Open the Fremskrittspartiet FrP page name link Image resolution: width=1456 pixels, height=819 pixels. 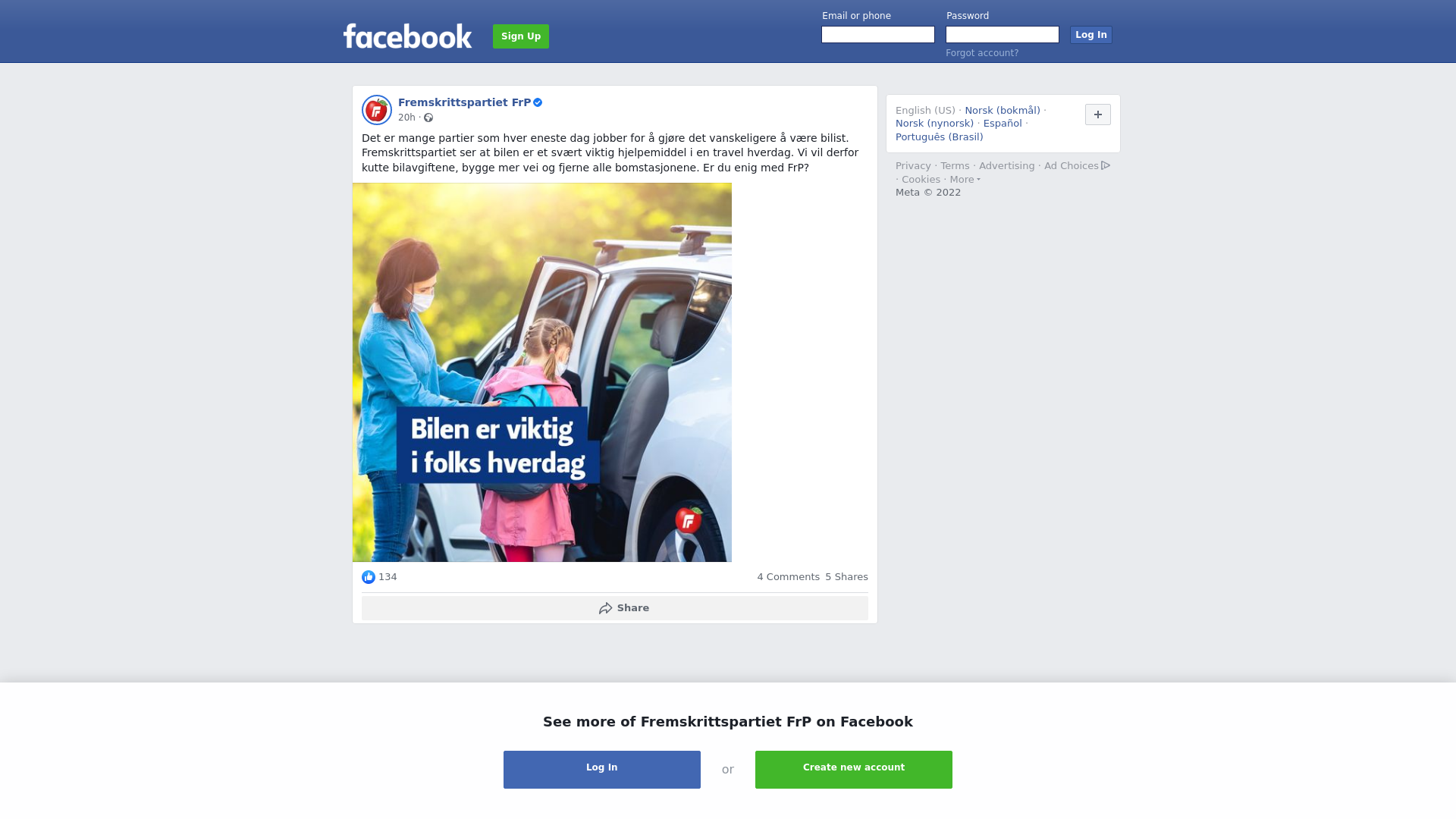[x=464, y=102]
